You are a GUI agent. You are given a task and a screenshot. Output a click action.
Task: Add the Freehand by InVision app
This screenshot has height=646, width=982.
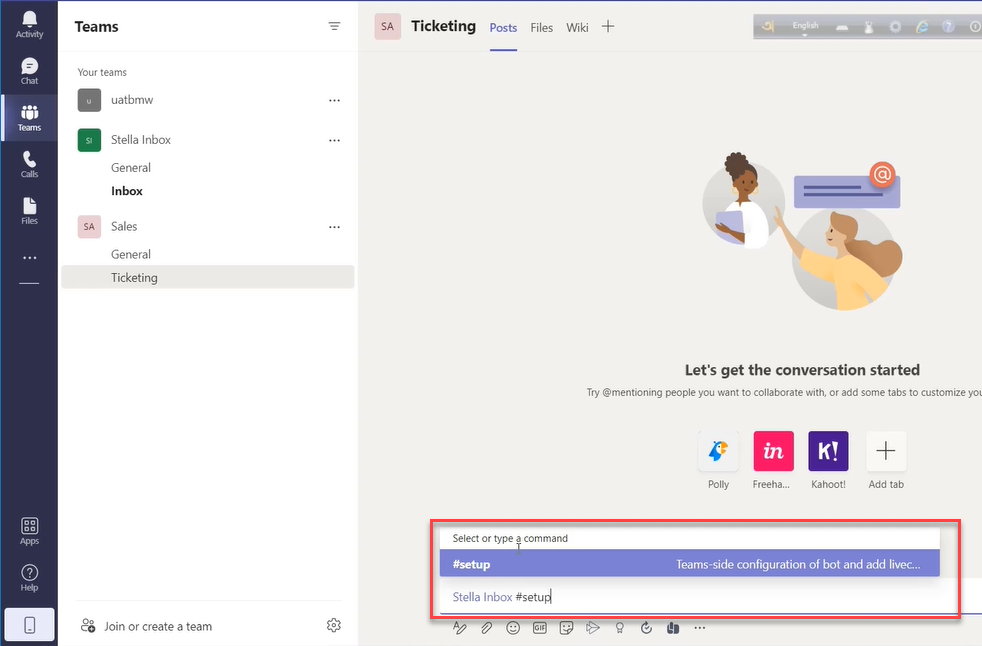[773, 451]
